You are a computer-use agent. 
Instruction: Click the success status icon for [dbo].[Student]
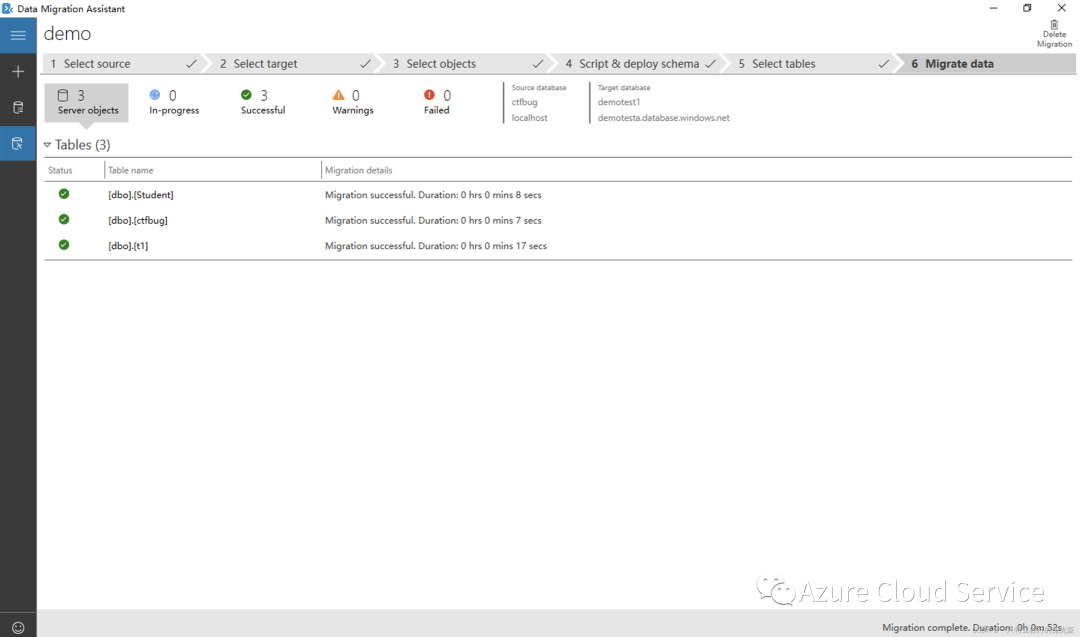click(64, 194)
